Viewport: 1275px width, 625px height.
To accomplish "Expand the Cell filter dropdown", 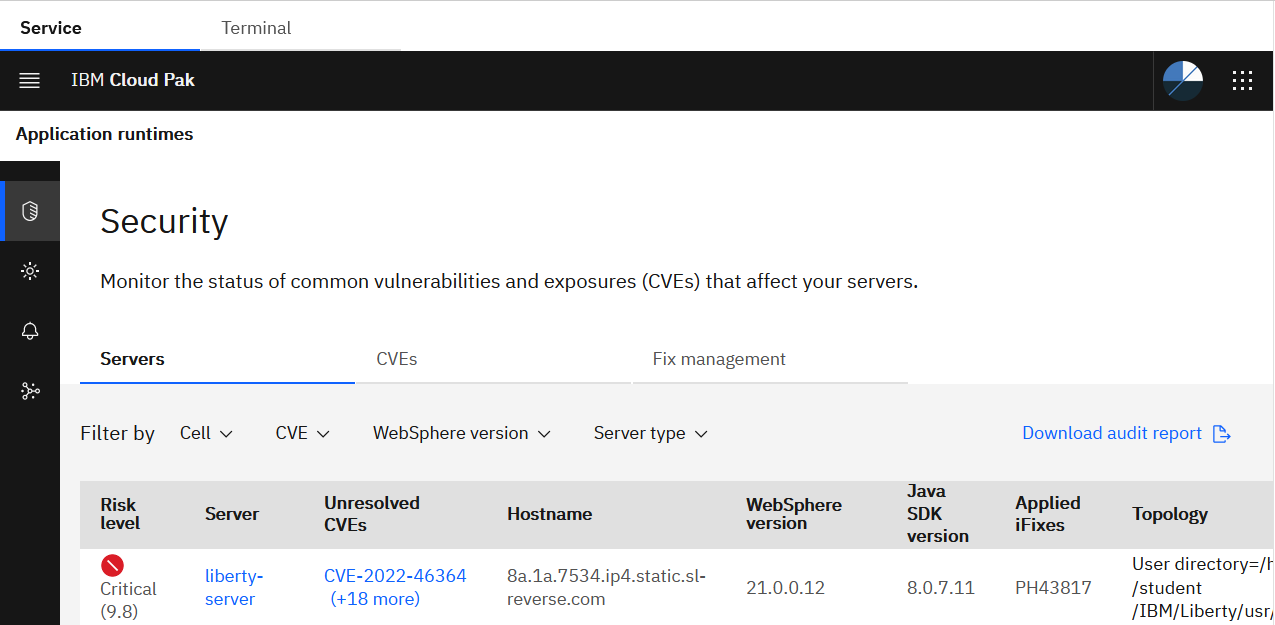I will 206,433.
